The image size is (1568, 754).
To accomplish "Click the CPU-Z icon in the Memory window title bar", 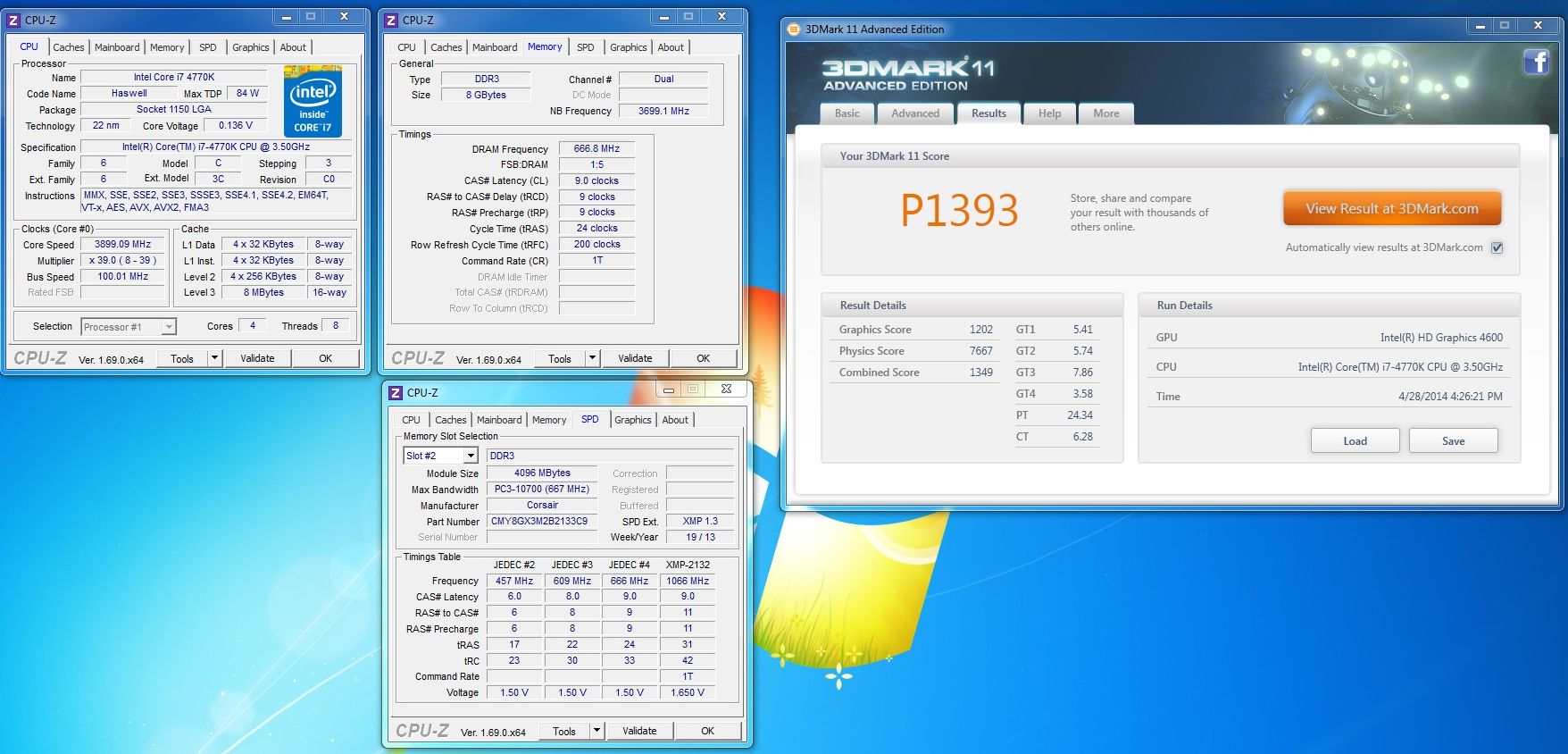I will click(x=391, y=20).
